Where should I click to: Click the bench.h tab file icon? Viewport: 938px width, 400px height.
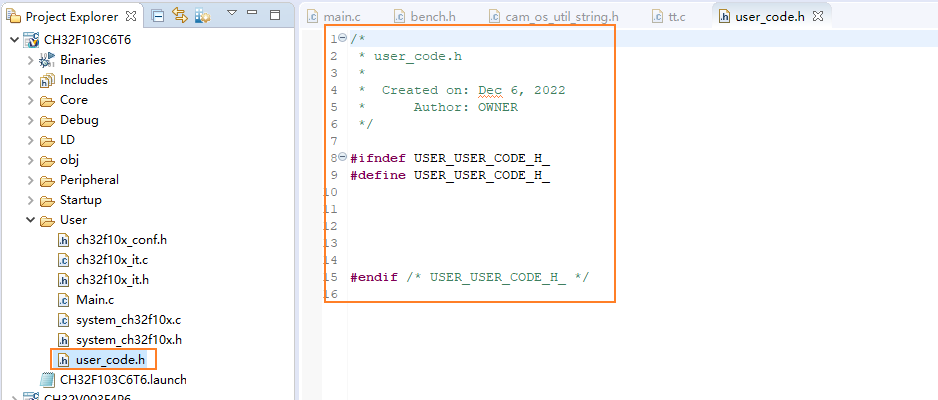point(400,17)
